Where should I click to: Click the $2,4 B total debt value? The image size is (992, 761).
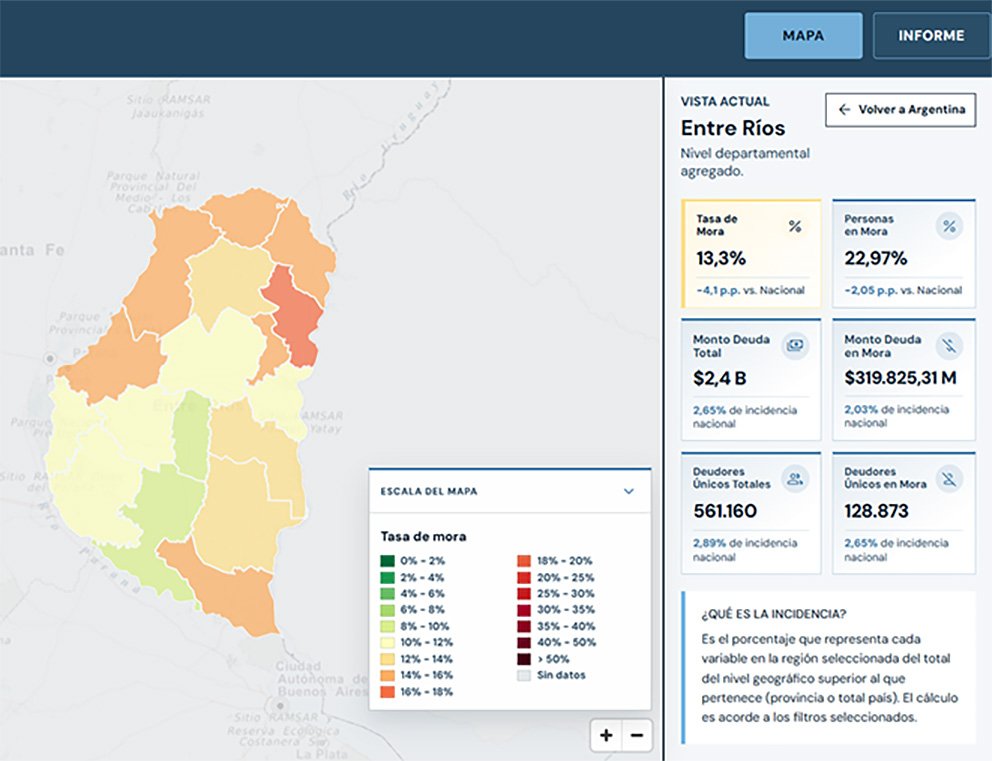pos(719,378)
